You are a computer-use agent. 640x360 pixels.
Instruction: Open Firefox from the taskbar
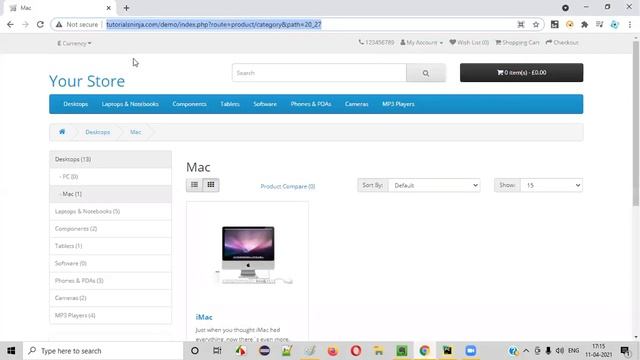coord(333,351)
